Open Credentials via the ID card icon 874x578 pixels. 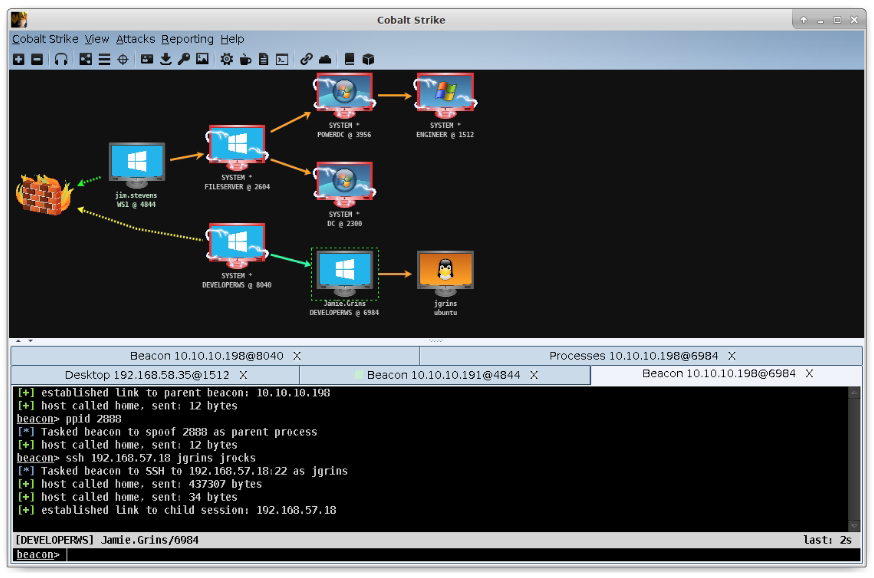click(x=147, y=59)
